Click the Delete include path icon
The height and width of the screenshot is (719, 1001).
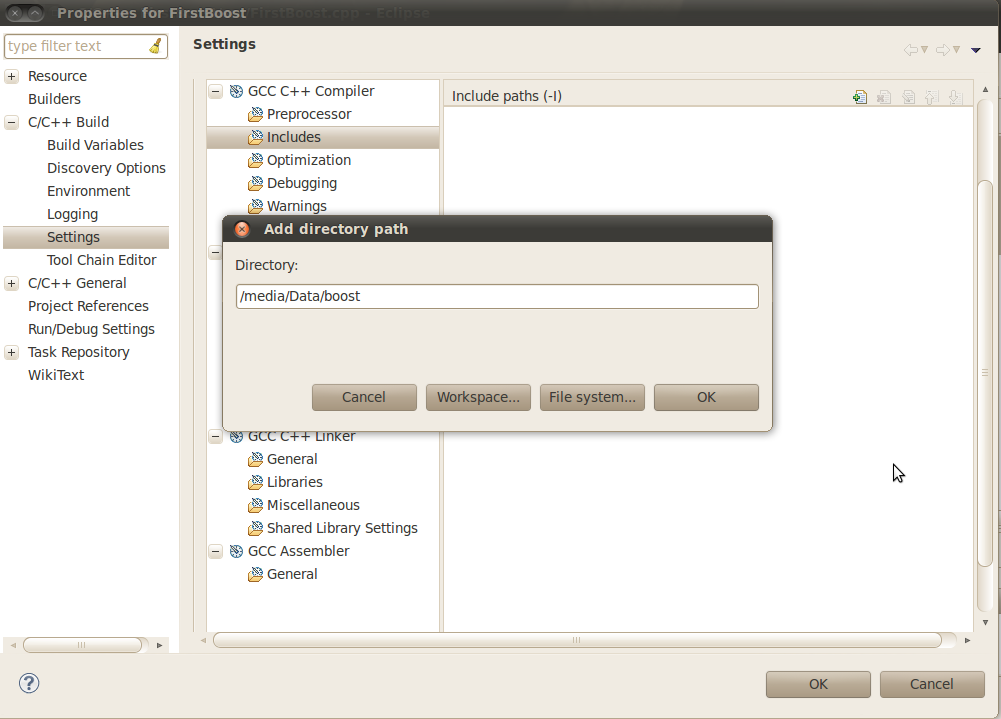884,97
